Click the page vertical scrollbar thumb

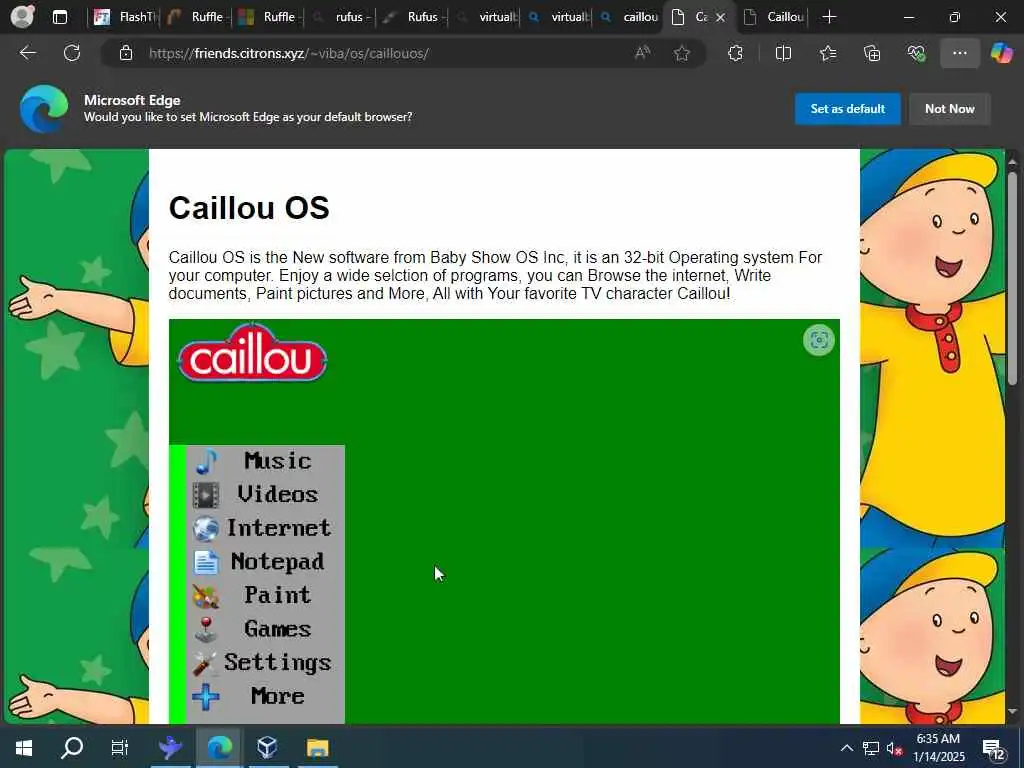(1012, 277)
